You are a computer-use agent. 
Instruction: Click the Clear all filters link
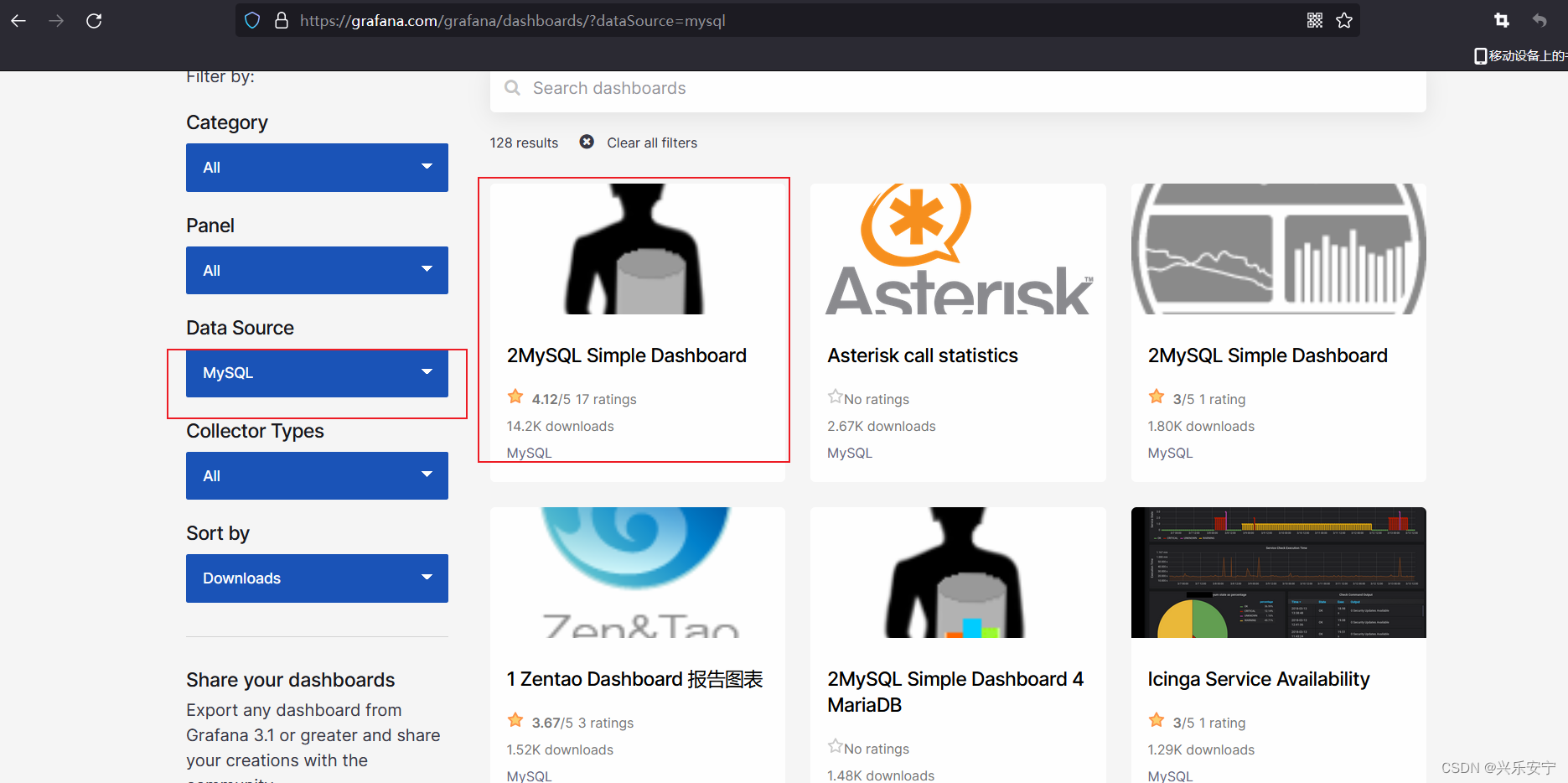(652, 143)
